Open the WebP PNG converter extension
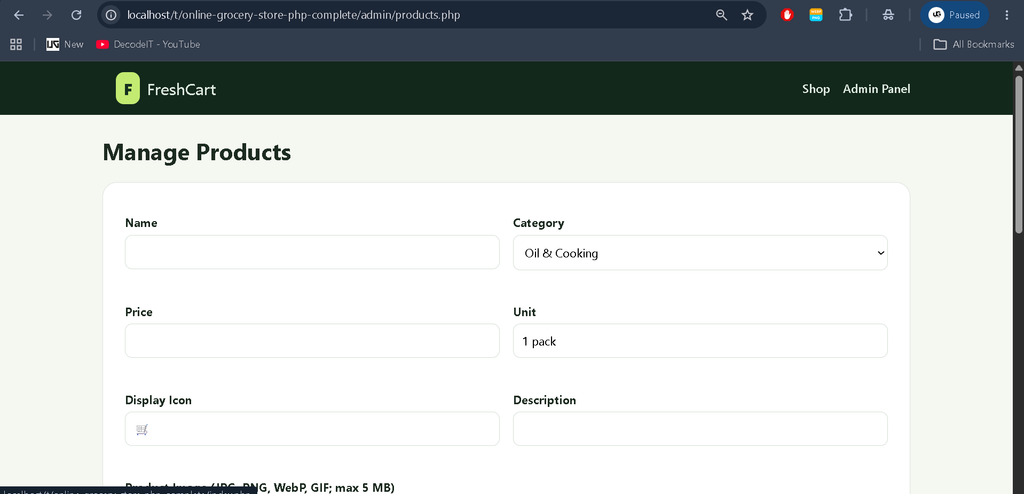The width and height of the screenshot is (1024, 494). click(x=816, y=15)
